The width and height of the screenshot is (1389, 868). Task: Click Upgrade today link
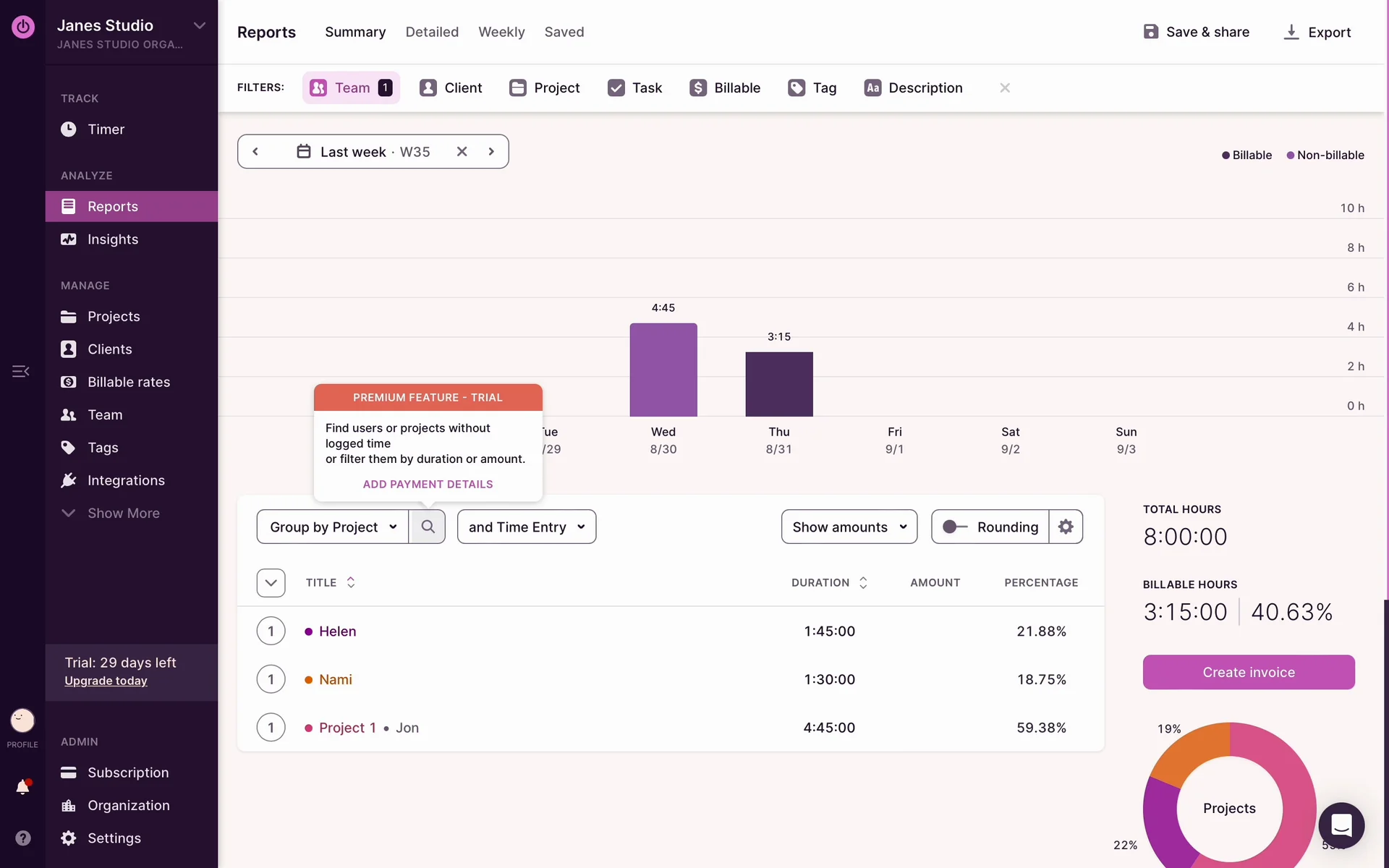click(x=106, y=681)
